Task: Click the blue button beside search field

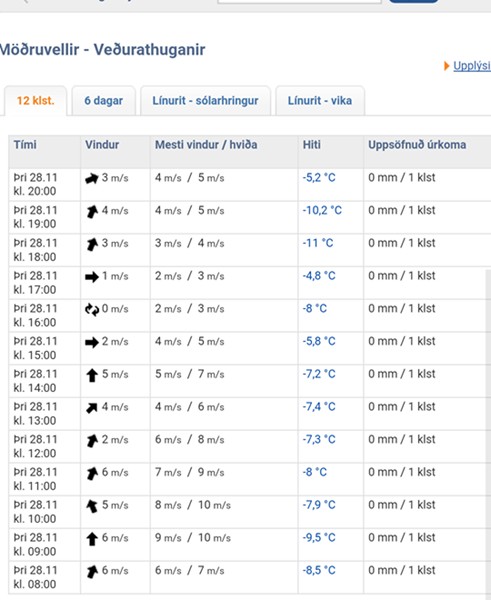Action: 413,1
